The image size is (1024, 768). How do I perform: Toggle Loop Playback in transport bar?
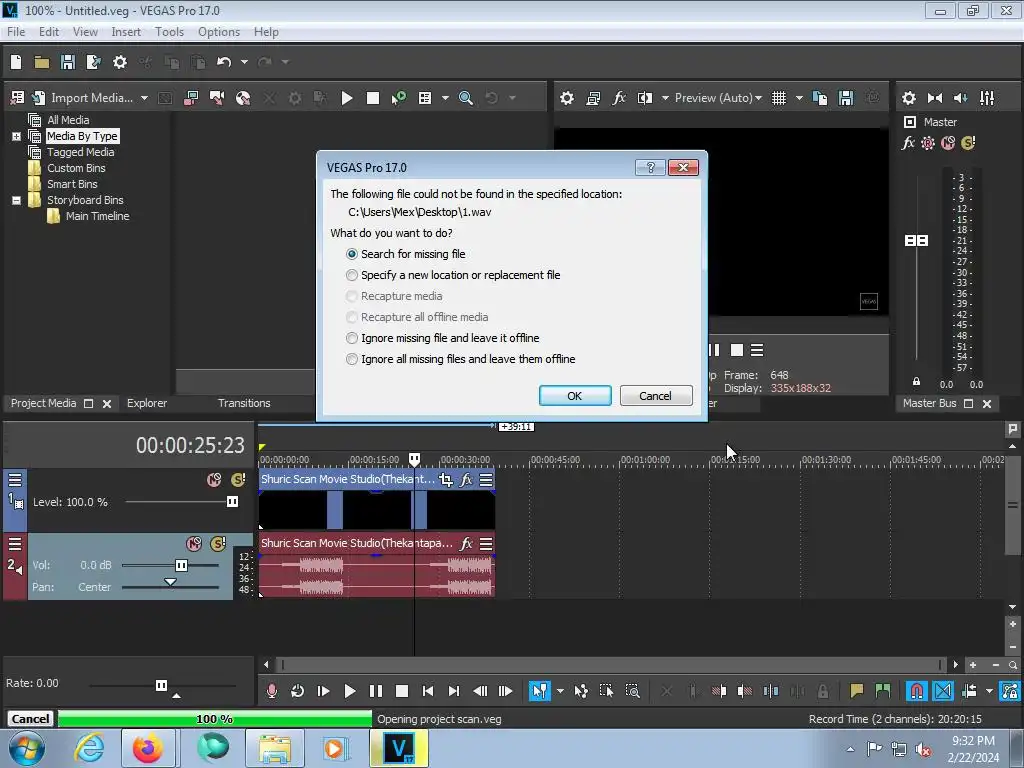click(297, 691)
